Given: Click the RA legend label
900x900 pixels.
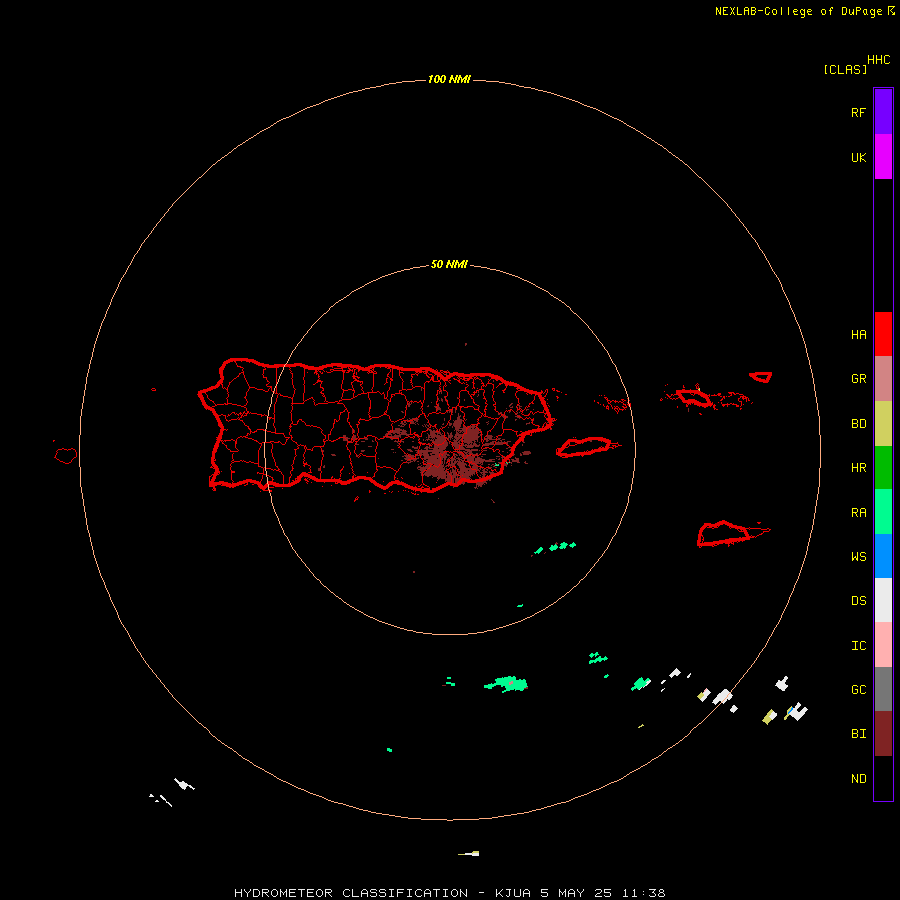Looking at the screenshot, I should 858,513.
